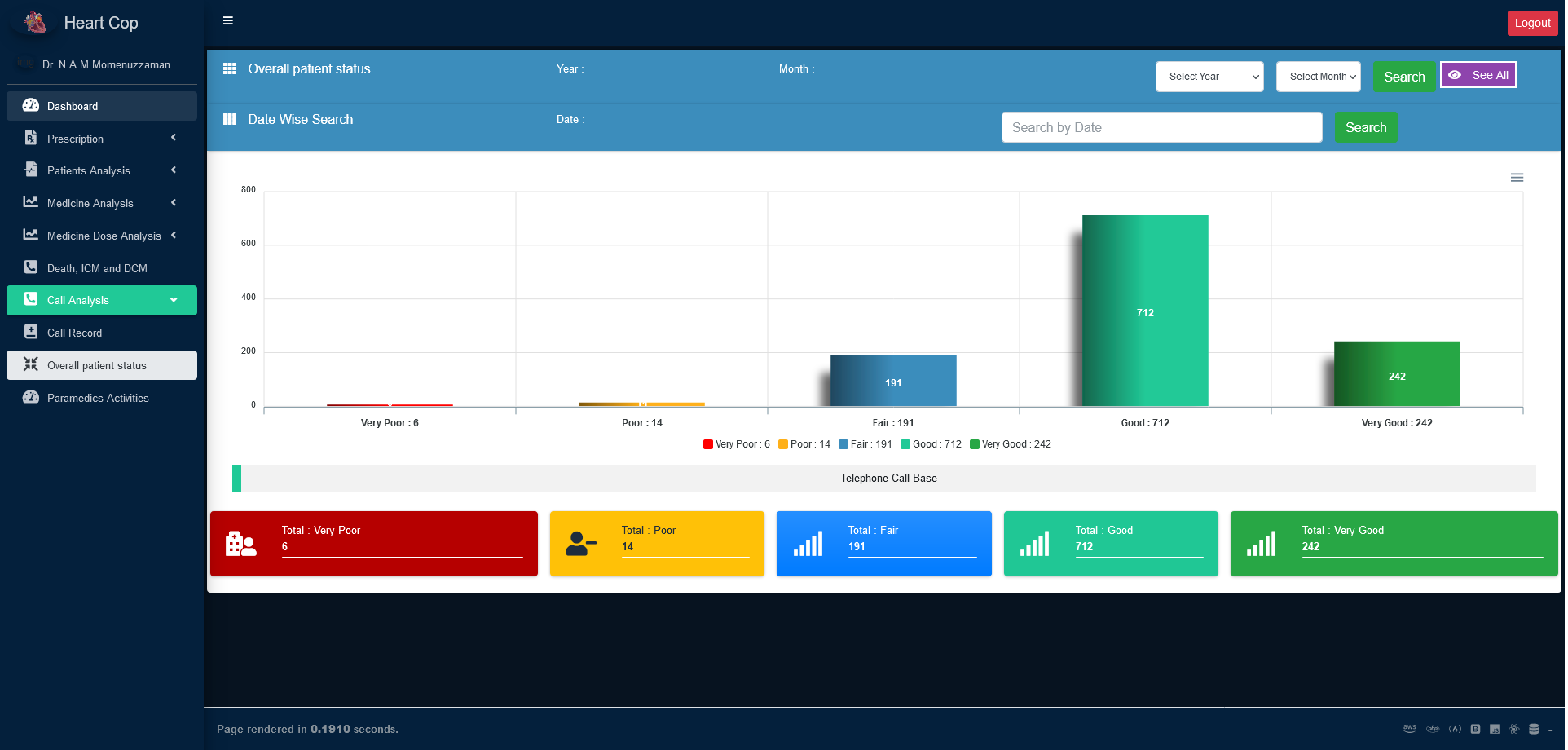Image resolution: width=1568 pixels, height=750 pixels.
Task: Open the chart export menu icon
Action: coord(1517,178)
